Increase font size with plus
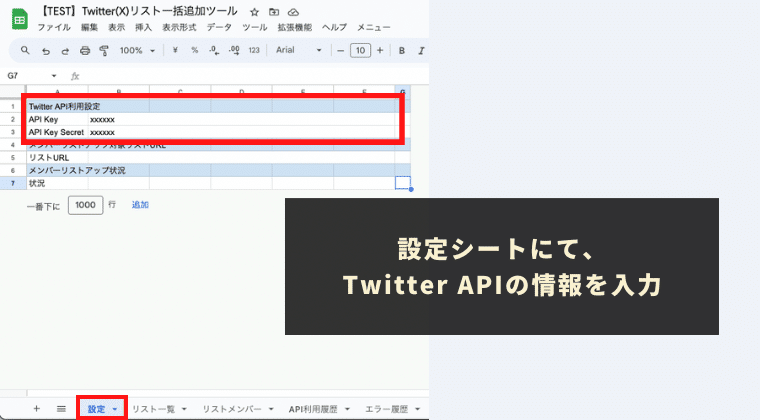The width and height of the screenshot is (760, 420). pos(380,50)
